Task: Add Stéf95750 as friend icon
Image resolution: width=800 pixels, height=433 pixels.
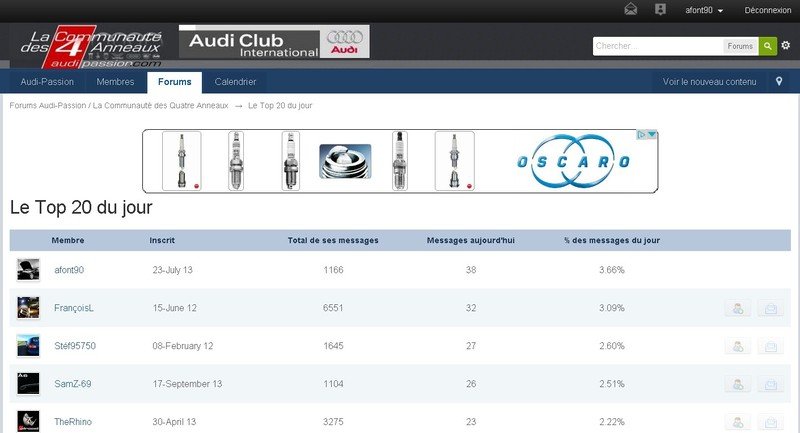Action: click(x=737, y=347)
